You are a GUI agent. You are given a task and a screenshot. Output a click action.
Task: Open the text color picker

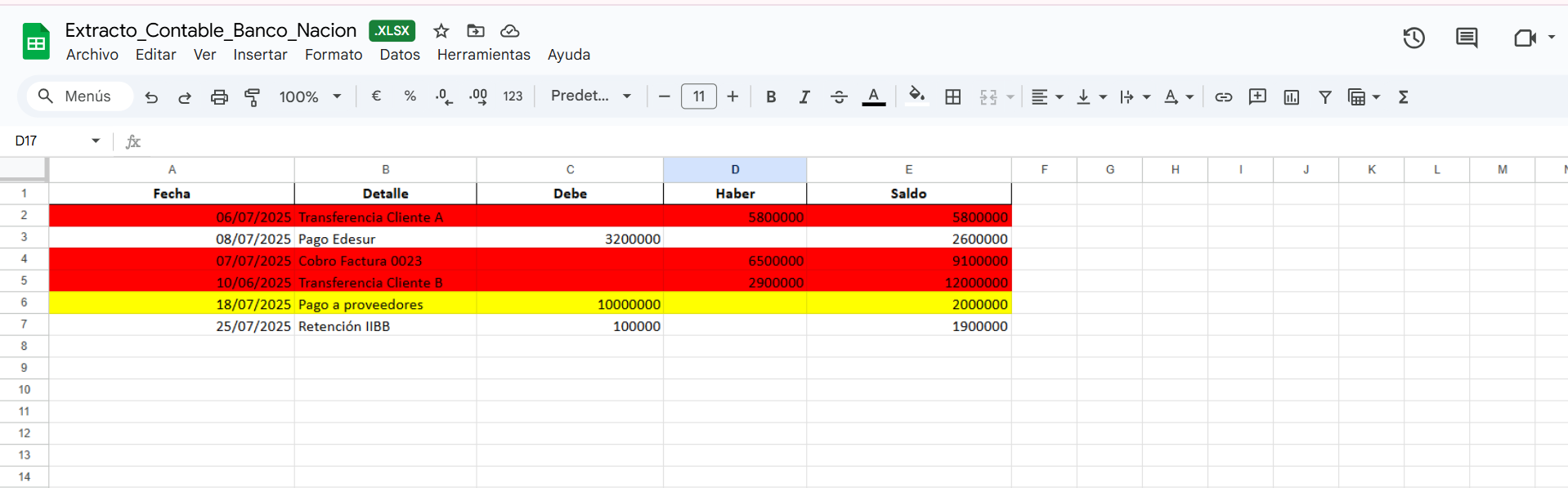874,96
